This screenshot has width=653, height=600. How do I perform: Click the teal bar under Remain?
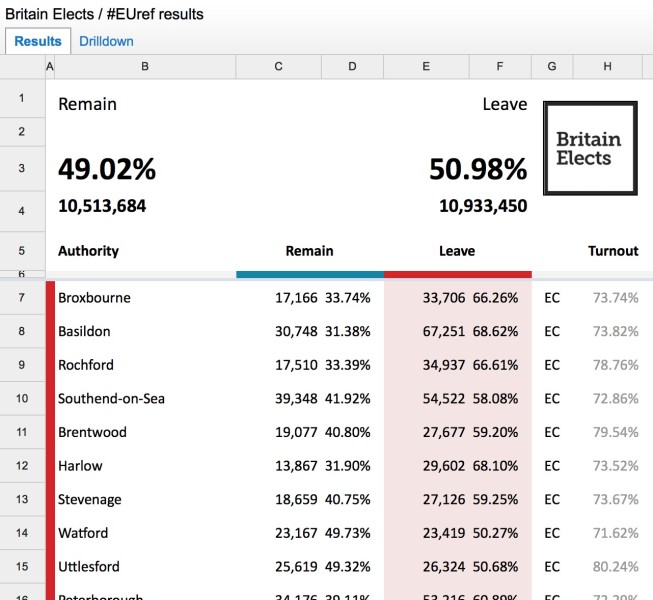[309, 274]
